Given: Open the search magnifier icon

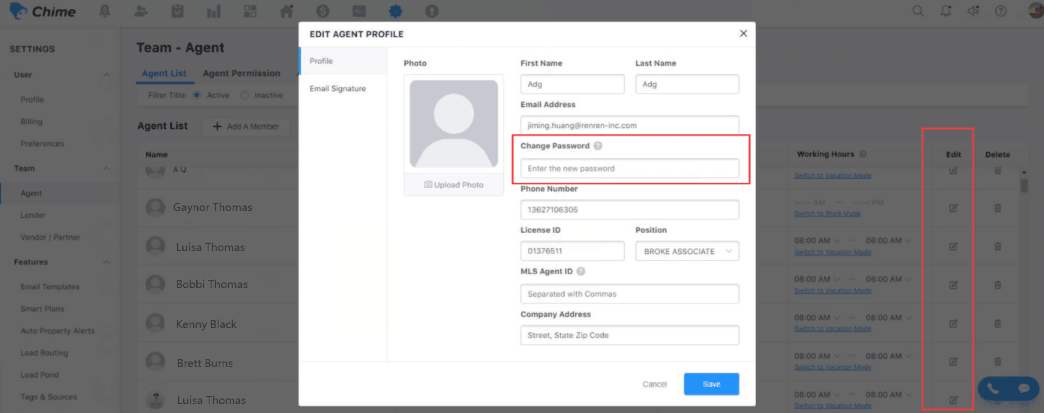Looking at the screenshot, I should click(x=918, y=11).
